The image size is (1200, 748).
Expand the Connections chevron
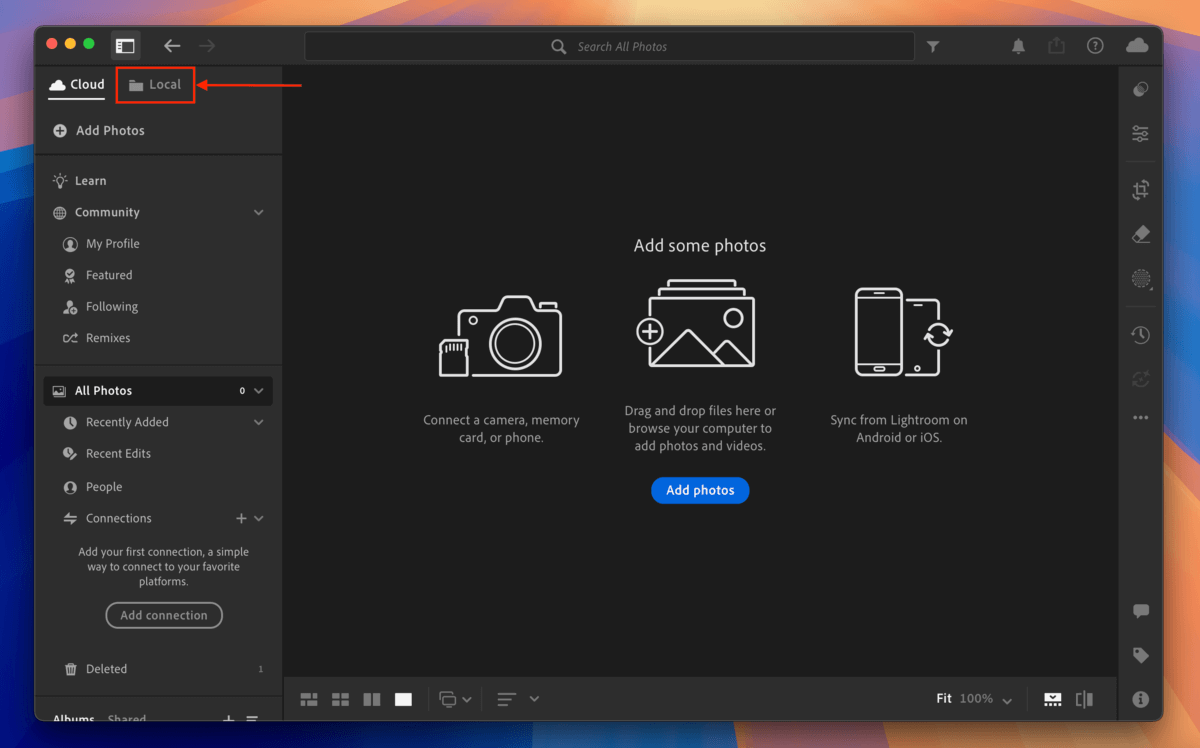tap(259, 518)
